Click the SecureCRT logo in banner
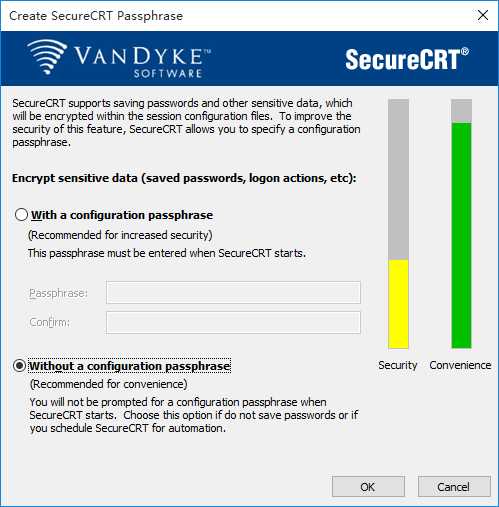Screen dimensions: 499x507 [x=407, y=59]
